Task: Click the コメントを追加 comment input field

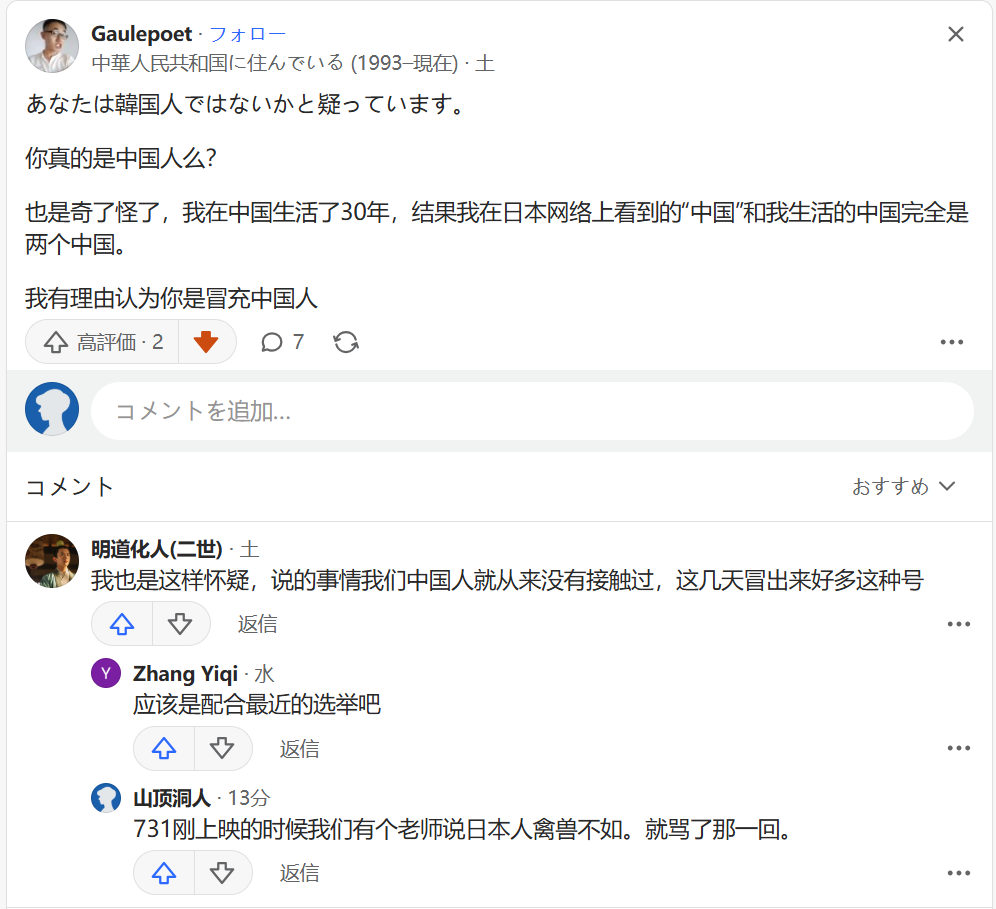Action: tap(532, 411)
